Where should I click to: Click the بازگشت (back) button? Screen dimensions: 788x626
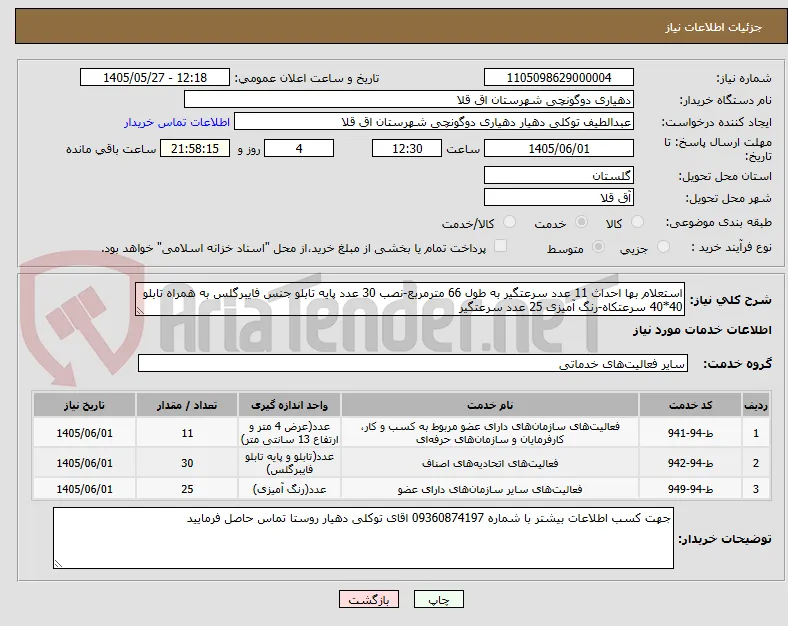(369, 599)
